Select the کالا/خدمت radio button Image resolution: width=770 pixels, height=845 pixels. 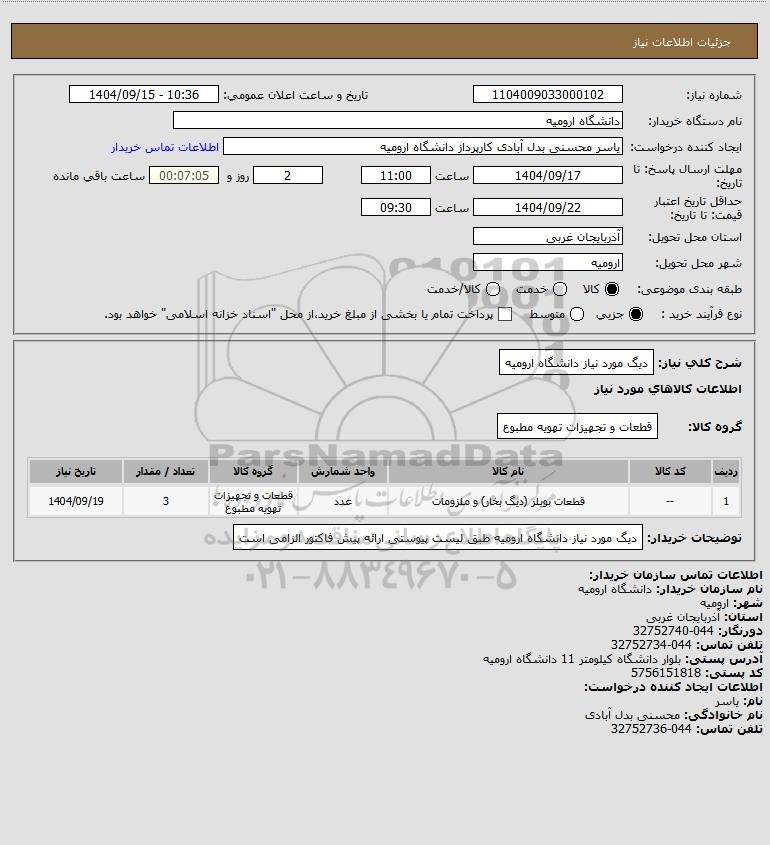492,289
